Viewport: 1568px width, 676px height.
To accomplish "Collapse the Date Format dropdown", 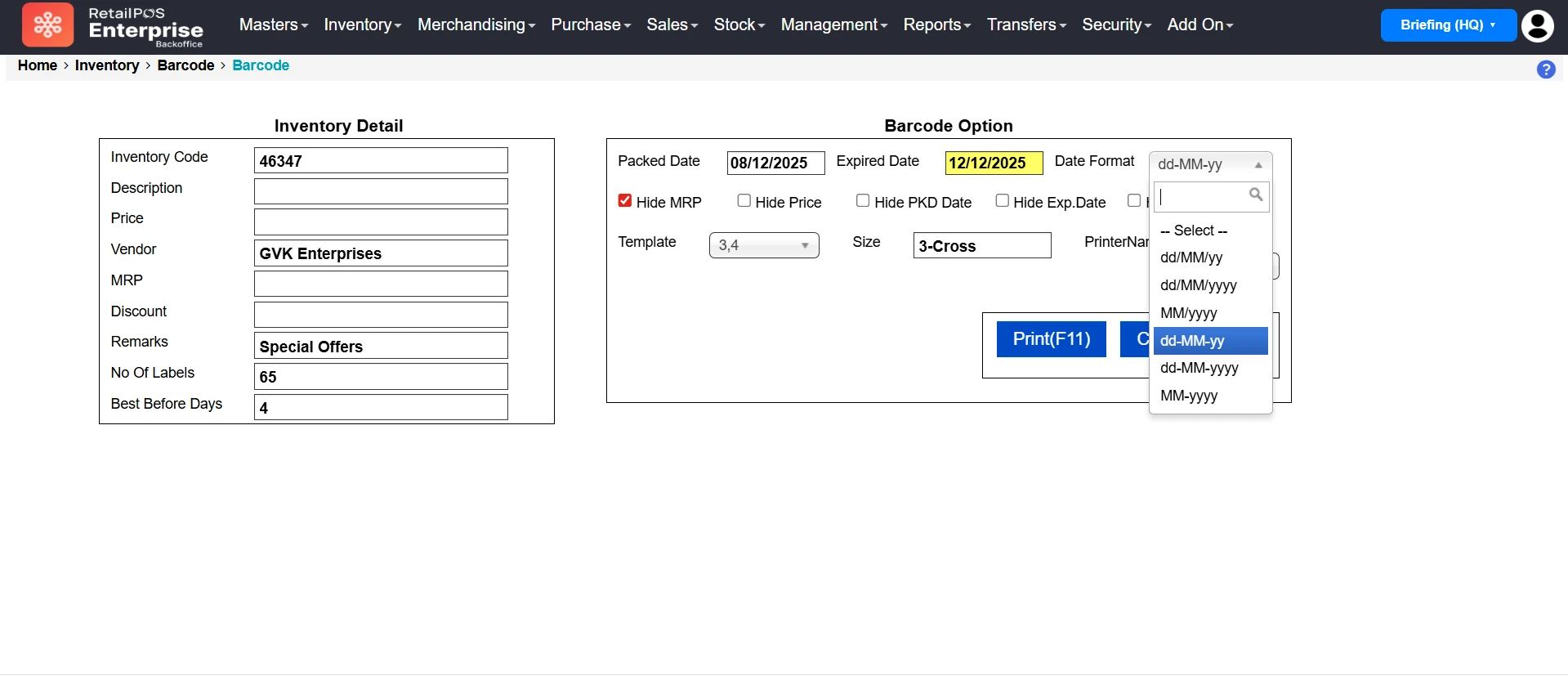I will [x=1209, y=164].
